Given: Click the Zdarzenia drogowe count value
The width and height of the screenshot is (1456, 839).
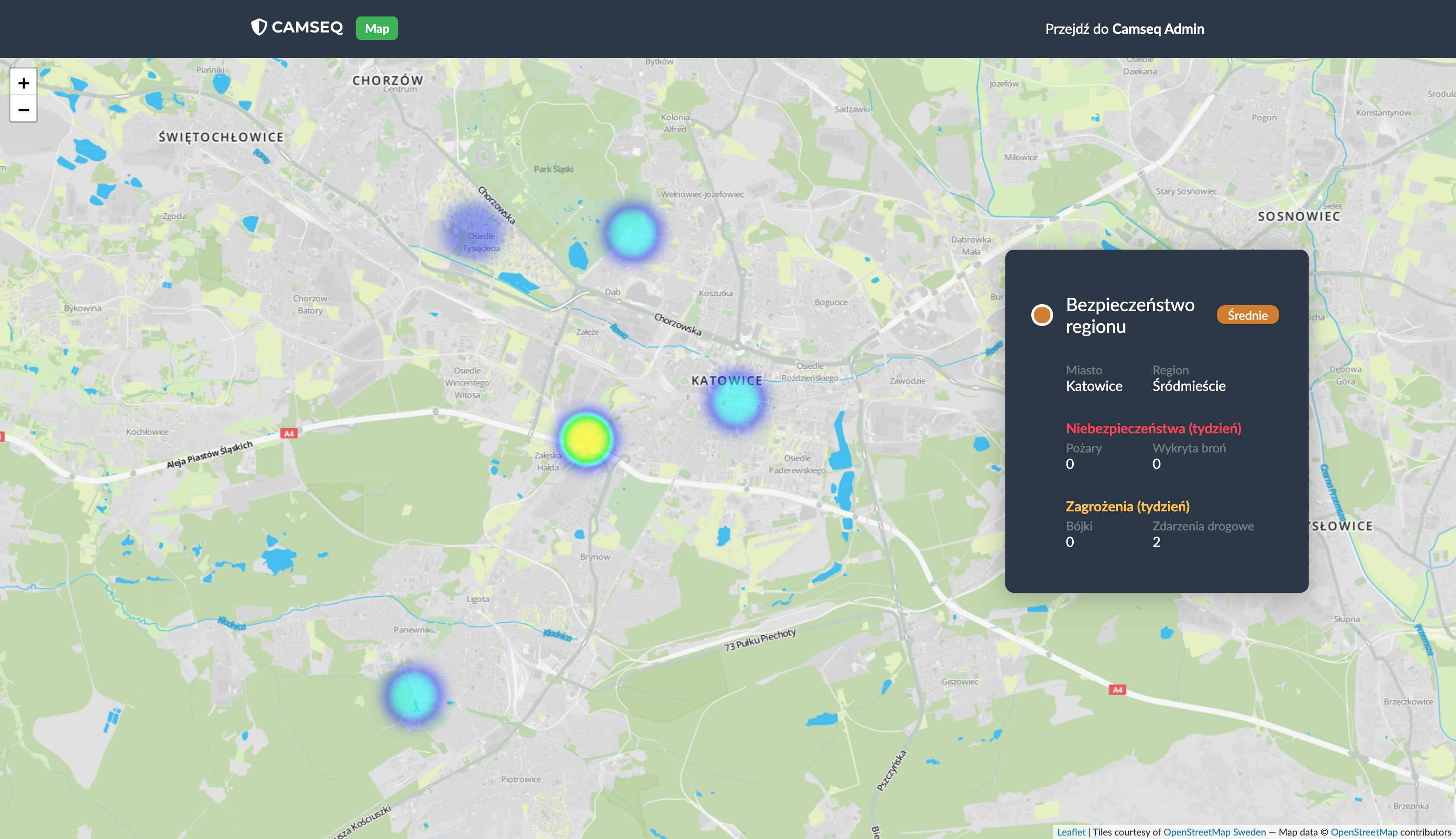Looking at the screenshot, I should pos(1156,542).
